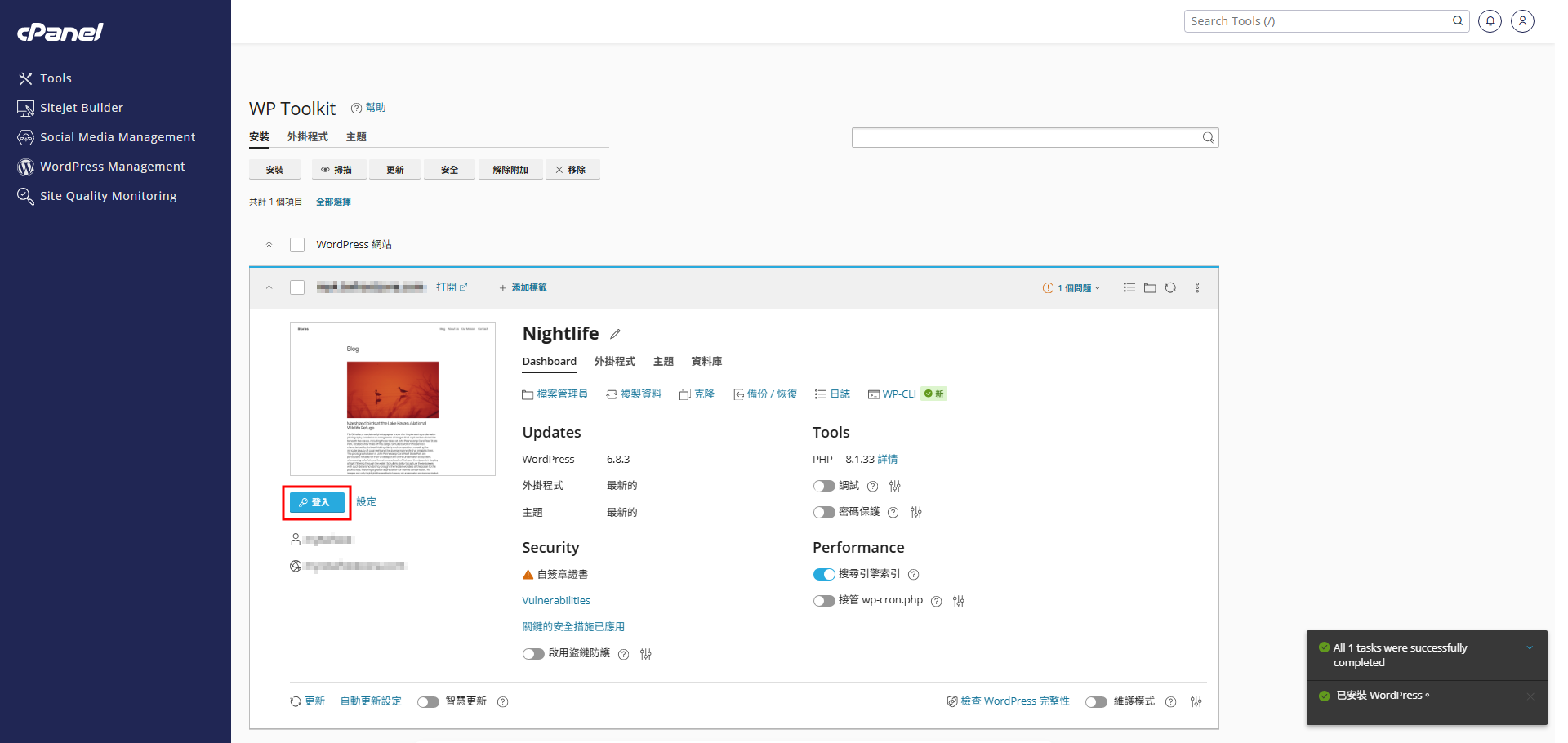Image resolution: width=1568 pixels, height=743 pixels.
Task: Open Sitejet Builder from the sidebar
Action: [80, 107]
